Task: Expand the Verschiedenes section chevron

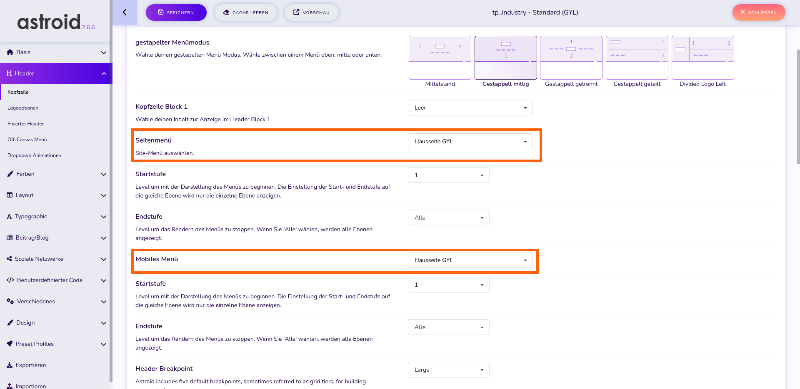Action: (x=104, y=301)
